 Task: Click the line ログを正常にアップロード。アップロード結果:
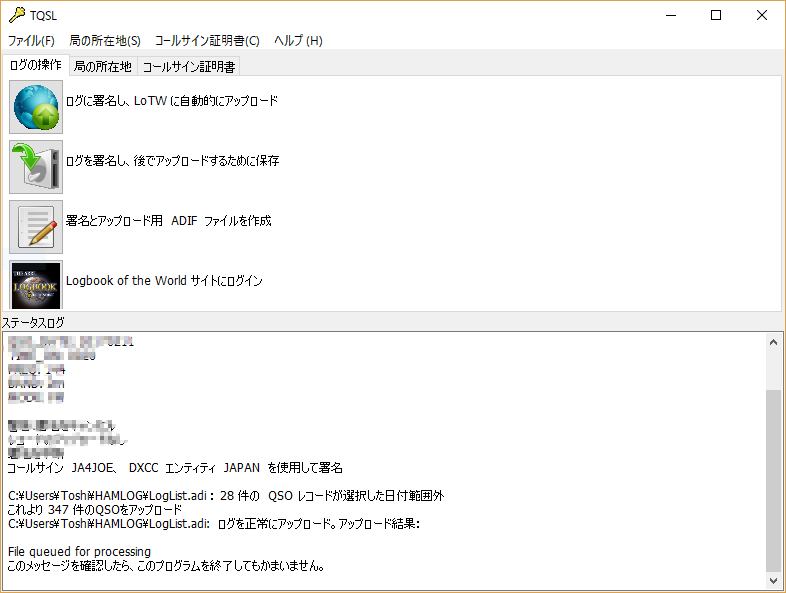point(214,524)
